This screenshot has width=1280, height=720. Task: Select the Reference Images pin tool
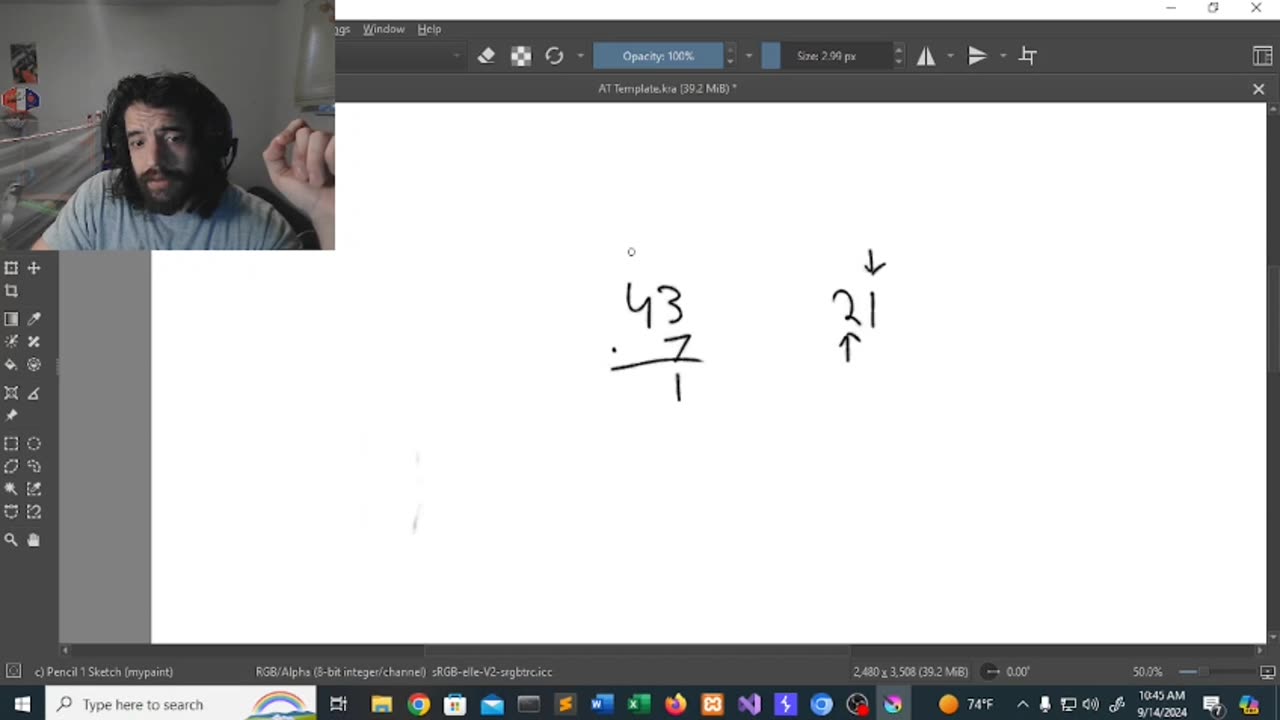click(x=11, y=416)
